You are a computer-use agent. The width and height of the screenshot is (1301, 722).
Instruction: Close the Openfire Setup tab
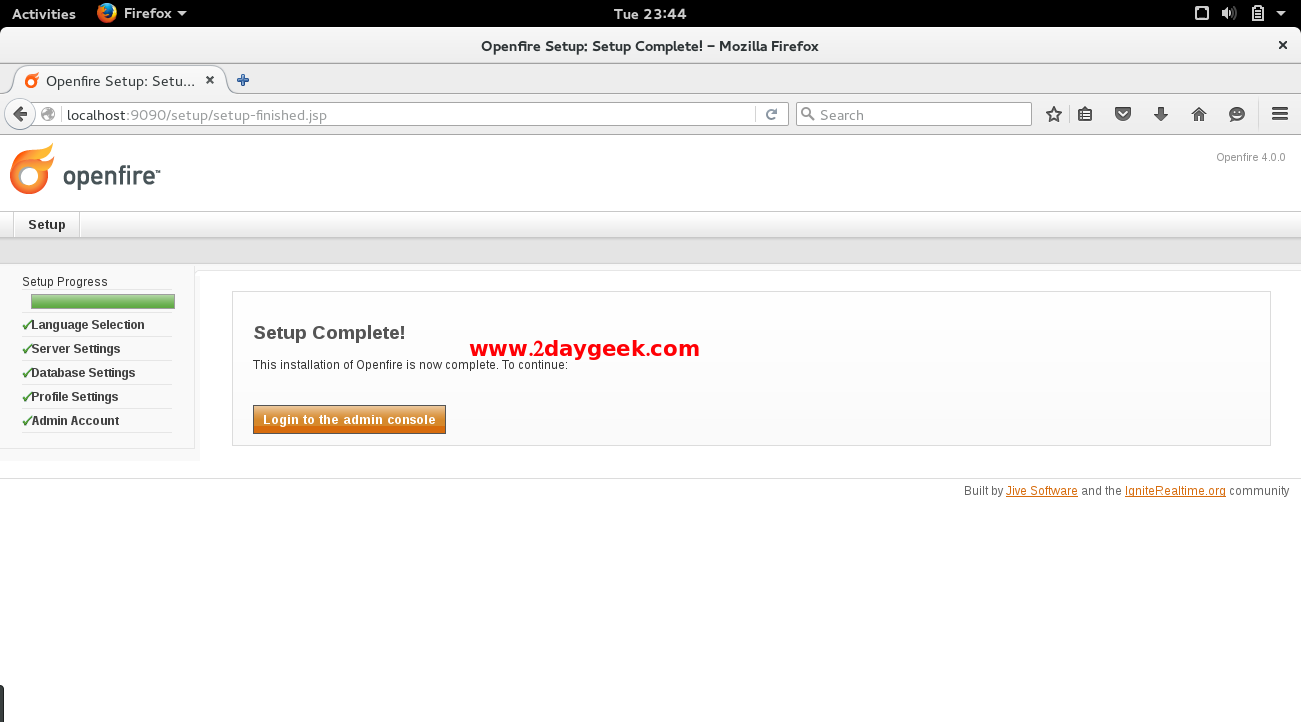[x=210, y=80]
